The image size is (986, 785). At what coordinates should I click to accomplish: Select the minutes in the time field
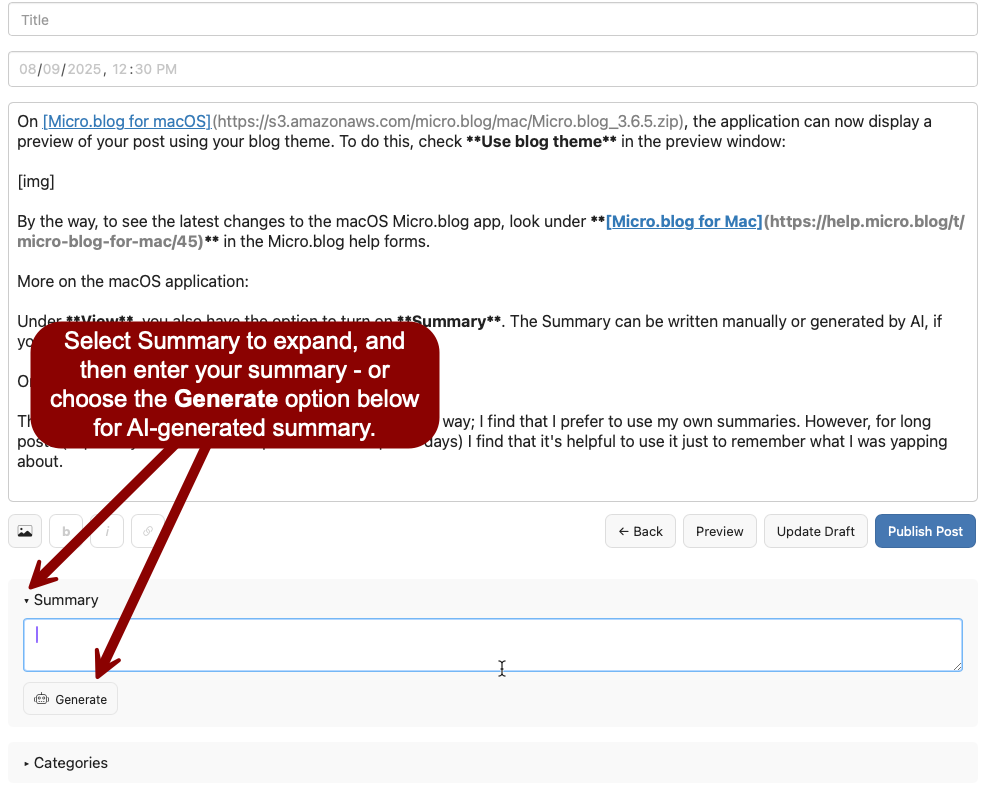(143, 69)
